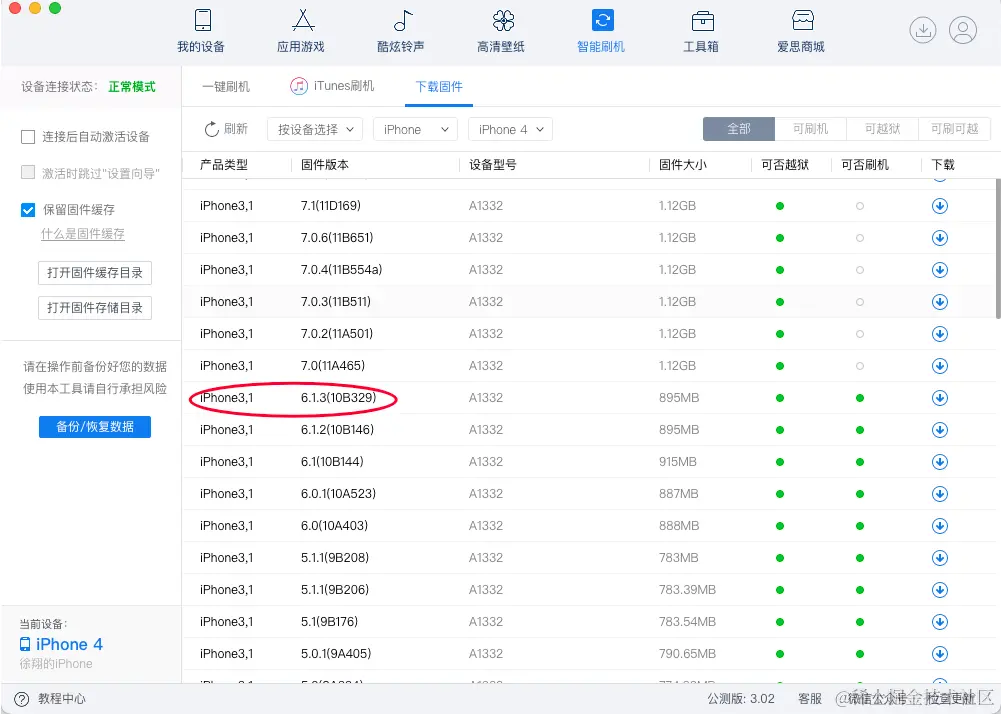
Task: Select the 下载固件 tab
Action: pos(439,86)
